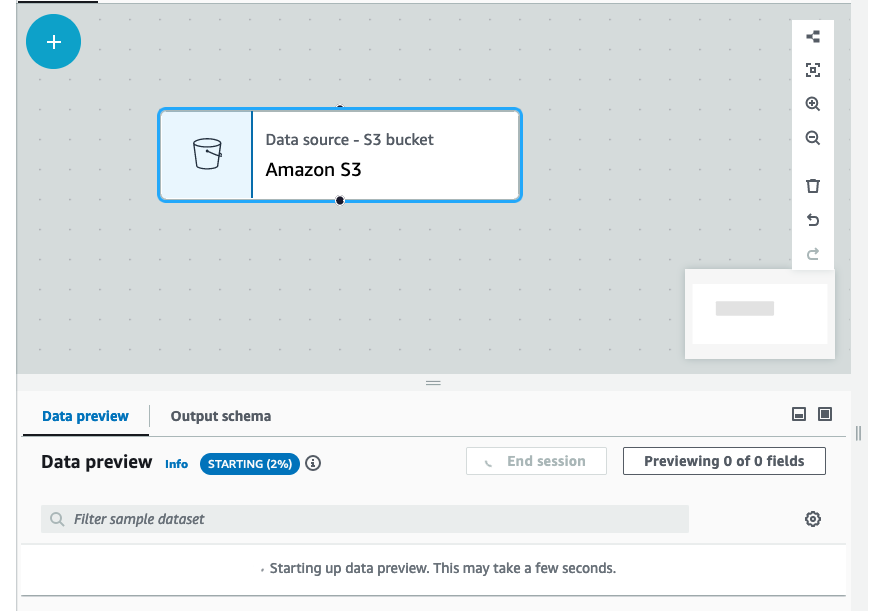Zoom out on the job canvas

(x=812, y=137)
